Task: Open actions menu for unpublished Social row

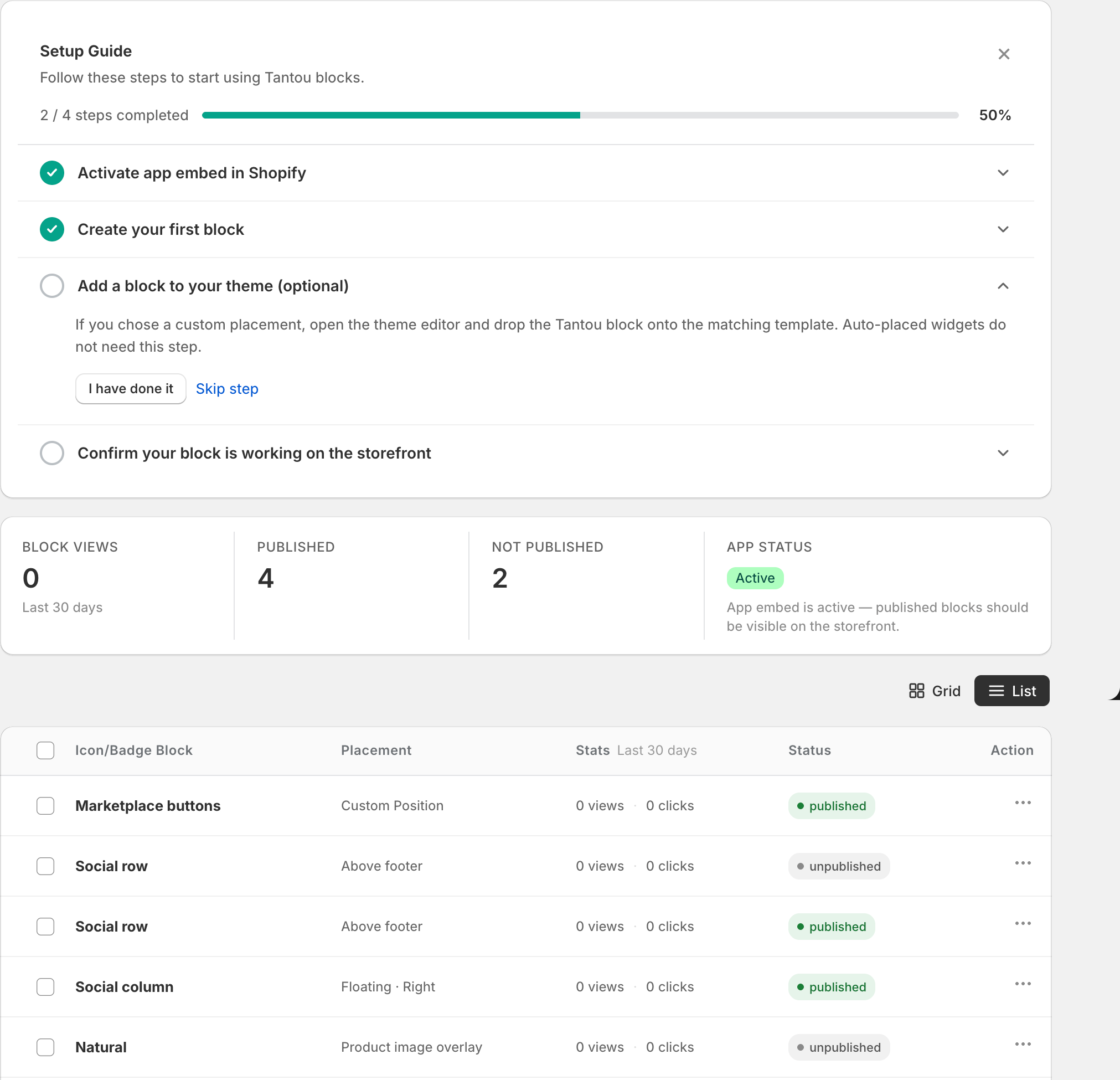Action: pyautogui.click(x=1023, y=863)
